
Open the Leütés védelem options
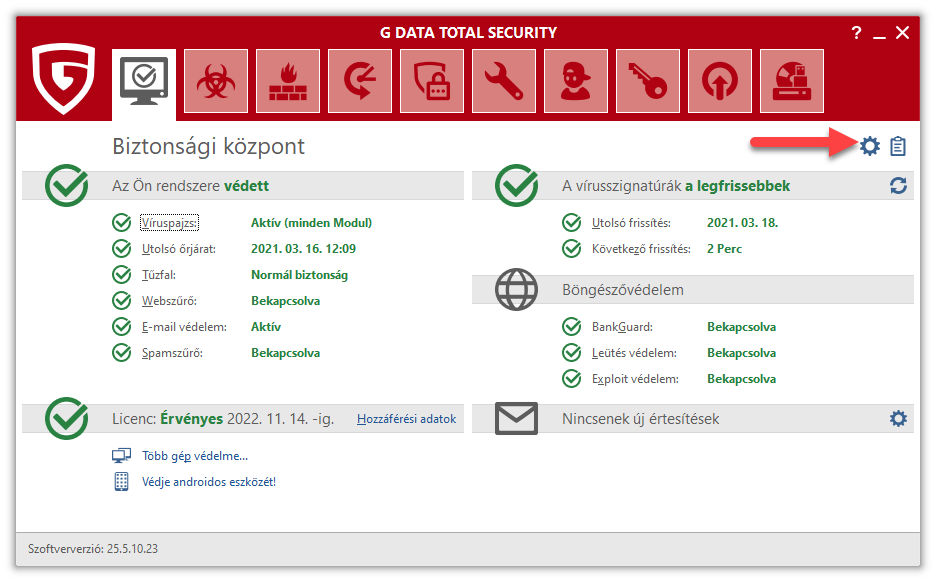(x=634, y=353)
